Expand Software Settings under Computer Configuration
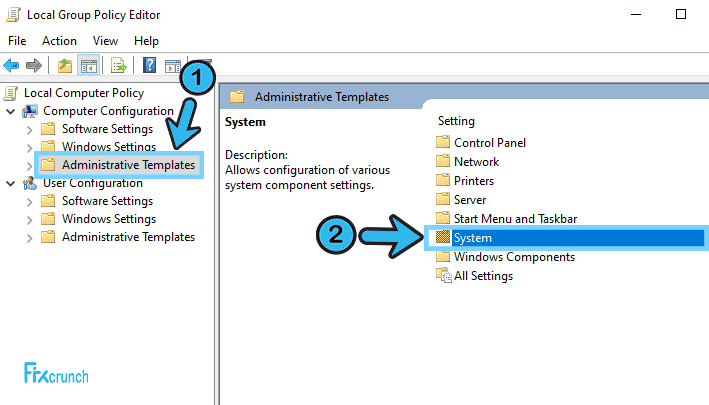This screenshot has width=709, height=405. (x=30, y=130)
